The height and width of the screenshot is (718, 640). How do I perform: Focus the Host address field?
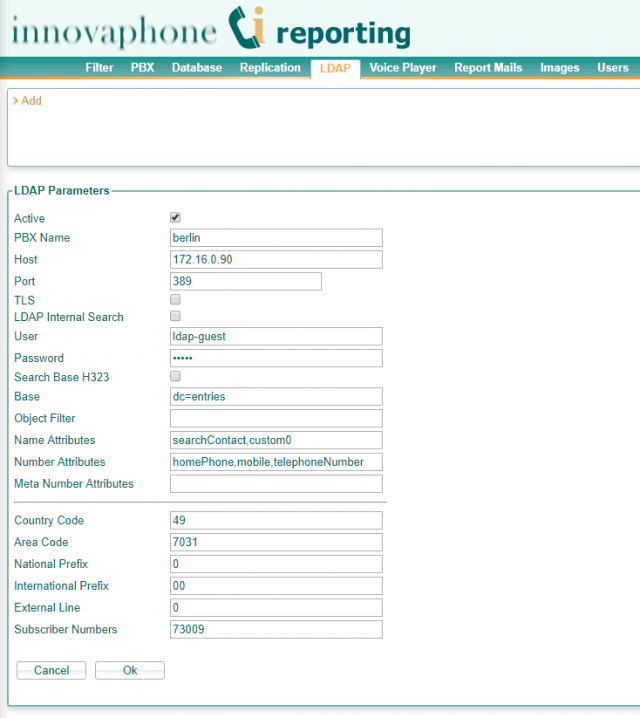pos(276,260)
